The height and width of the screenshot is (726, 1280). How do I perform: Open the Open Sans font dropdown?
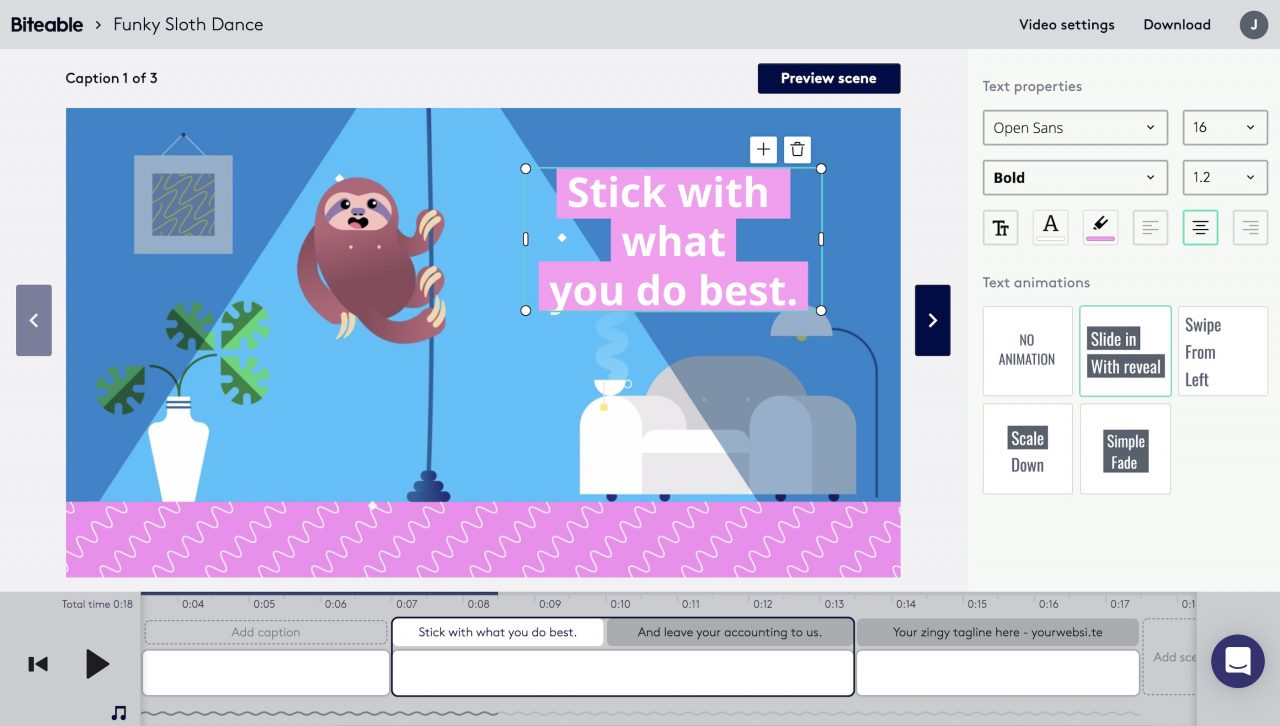pyautogui.click(x=1075, y=127)
